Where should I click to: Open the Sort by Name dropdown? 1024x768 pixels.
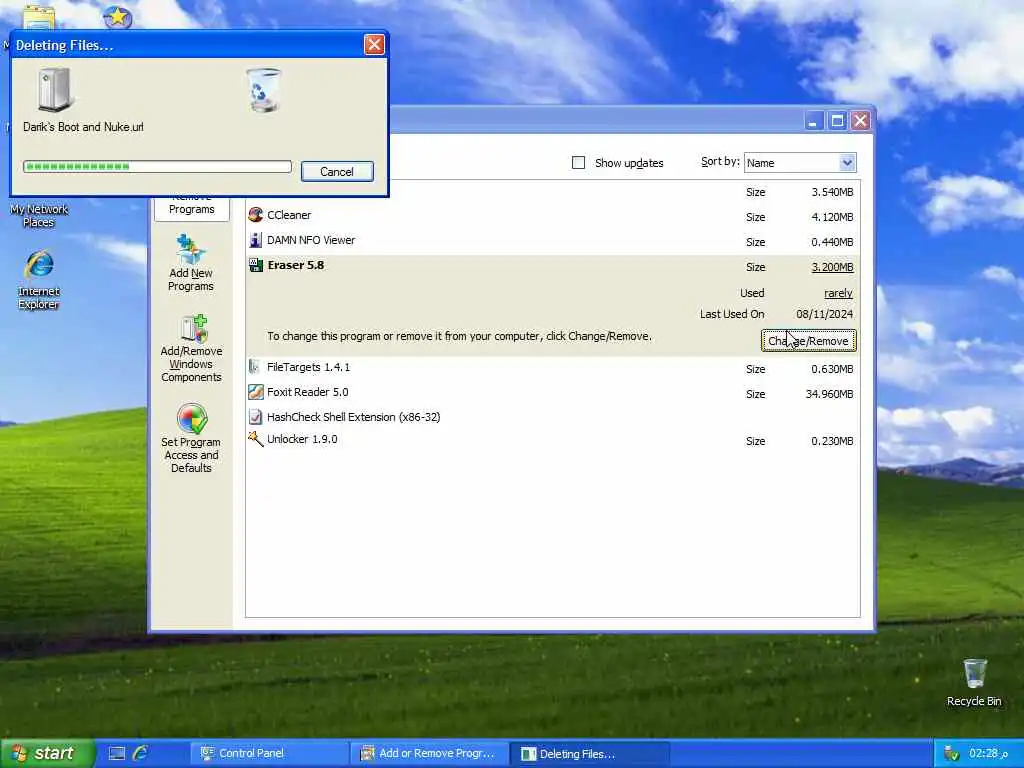tap(846, 163)
